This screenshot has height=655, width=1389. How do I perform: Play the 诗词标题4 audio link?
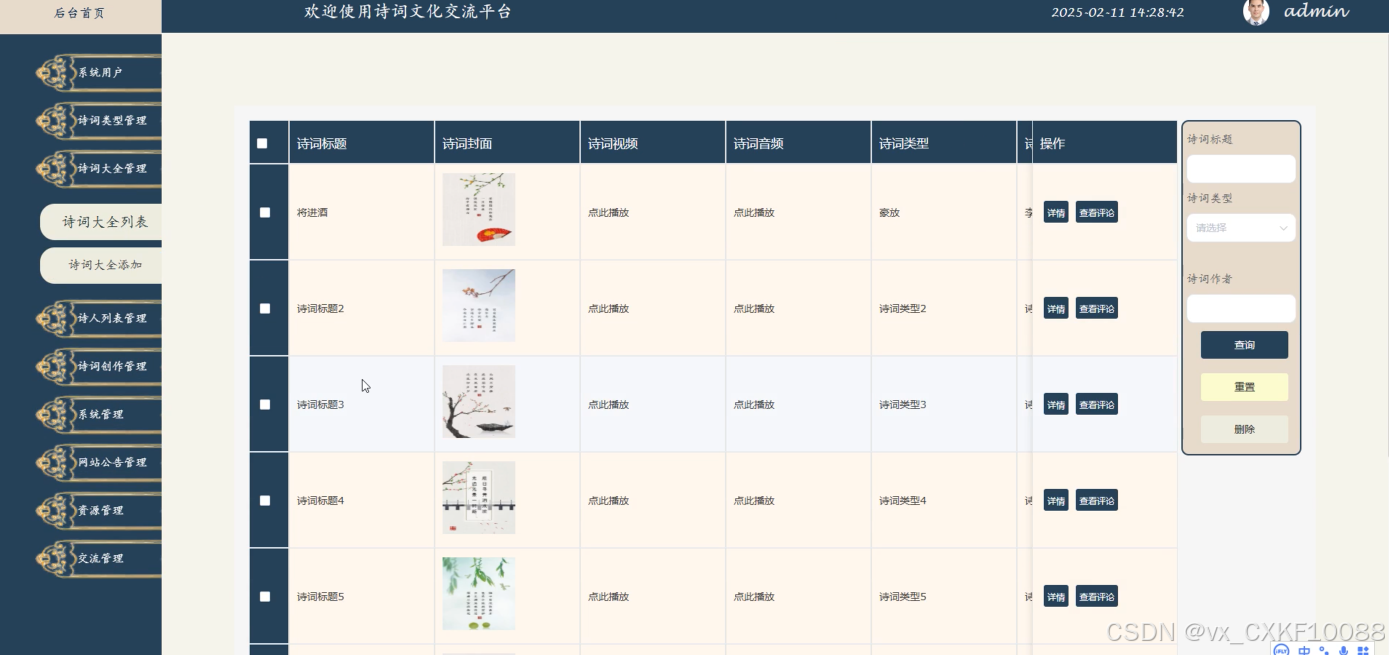[x=754, y=501]
